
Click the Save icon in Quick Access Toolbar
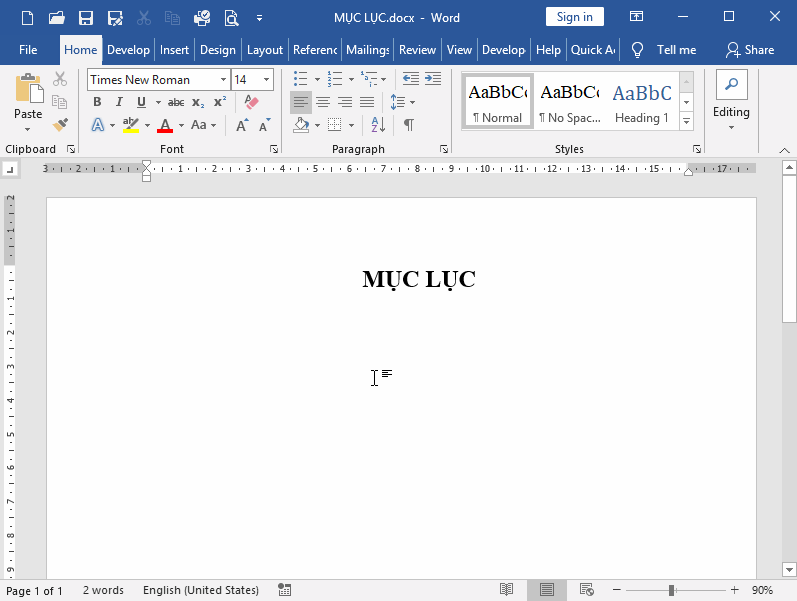(x=86, y=17)
